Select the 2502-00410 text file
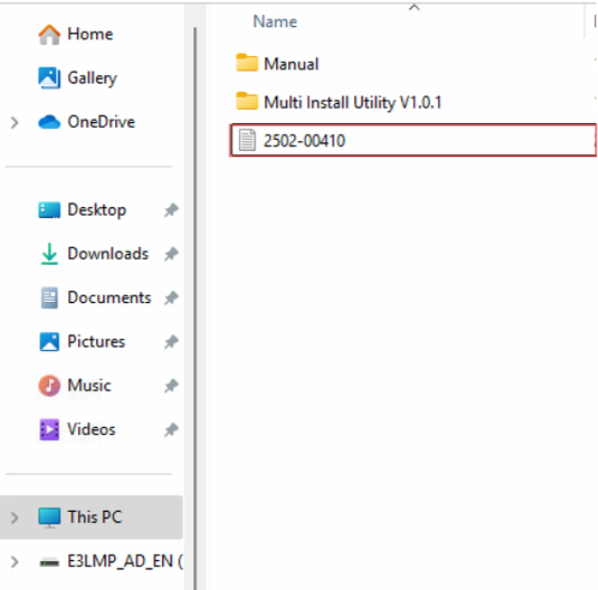This screenshot has height=590, width=598. [413, 140]
